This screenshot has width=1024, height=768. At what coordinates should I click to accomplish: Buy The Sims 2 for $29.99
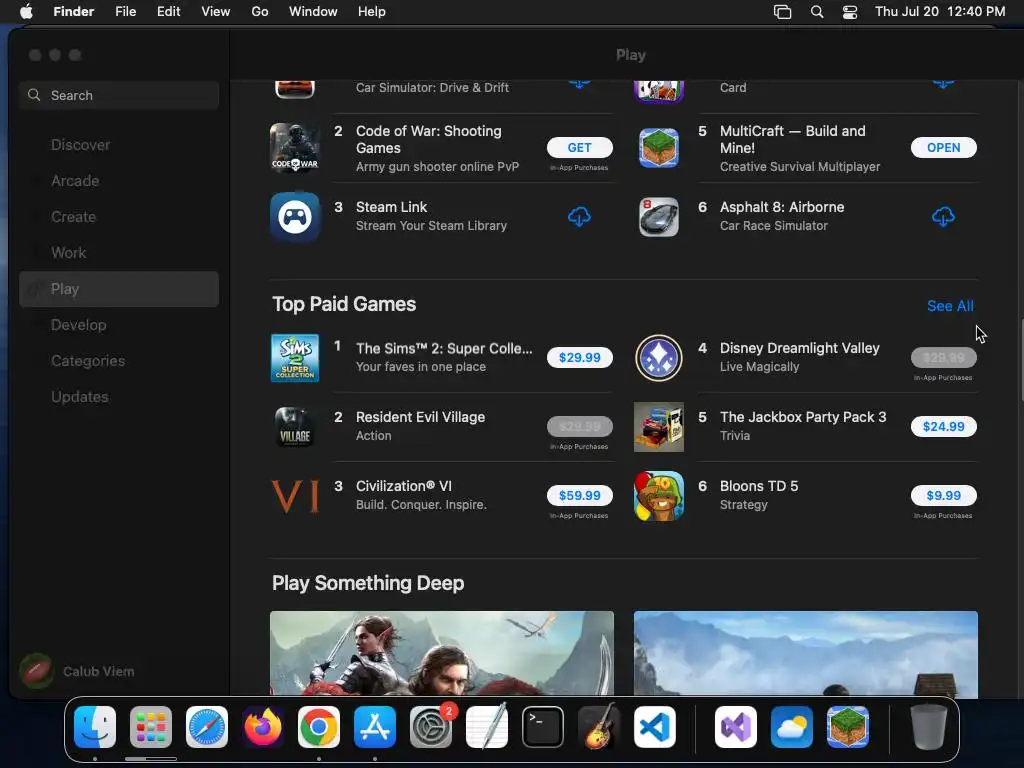(579, 357)
